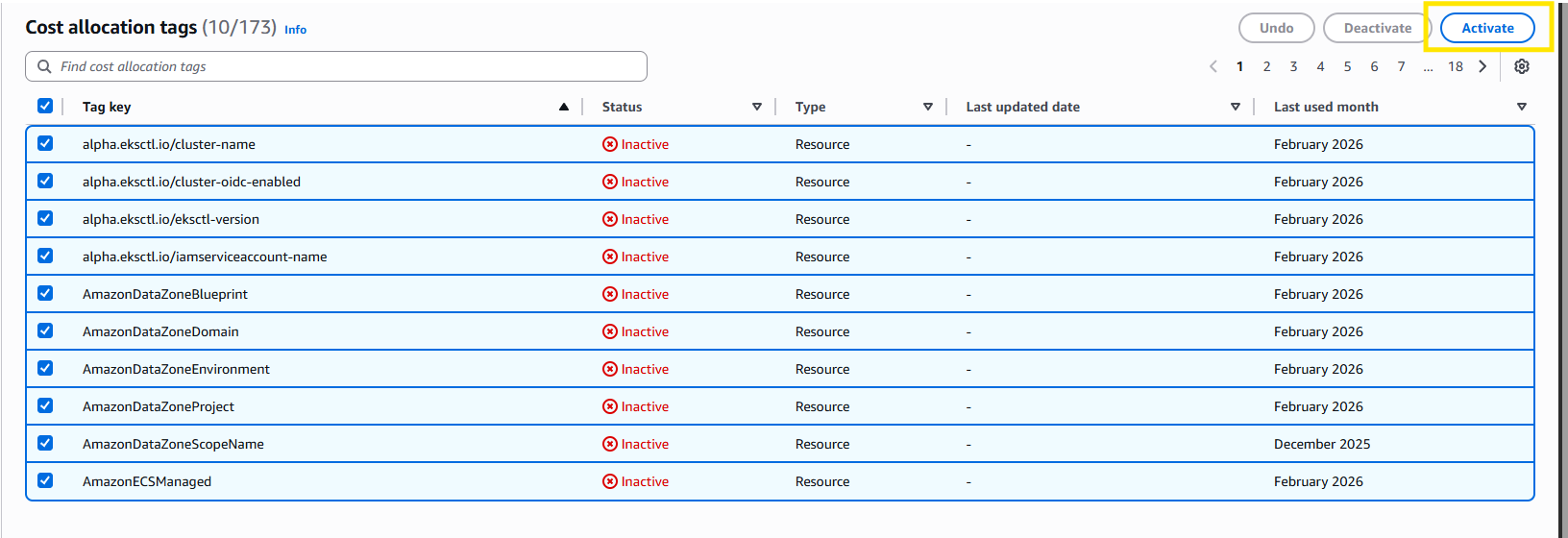This screenshot has height=538, width=1568.
Task: Click the Last used month header label
Action: click(x=1326, y=107)
